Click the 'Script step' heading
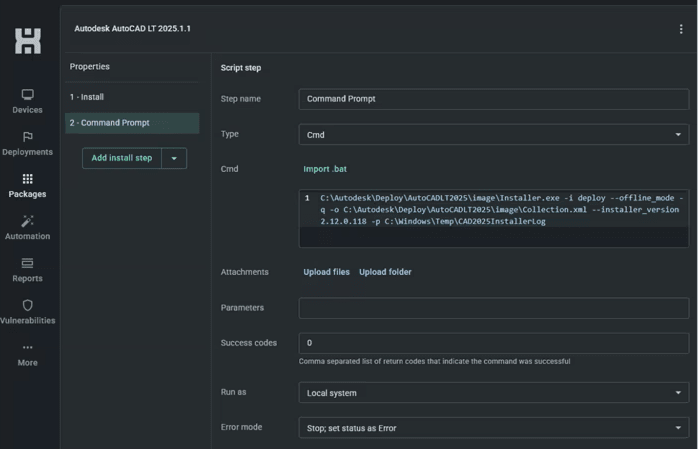 (241, 68)
